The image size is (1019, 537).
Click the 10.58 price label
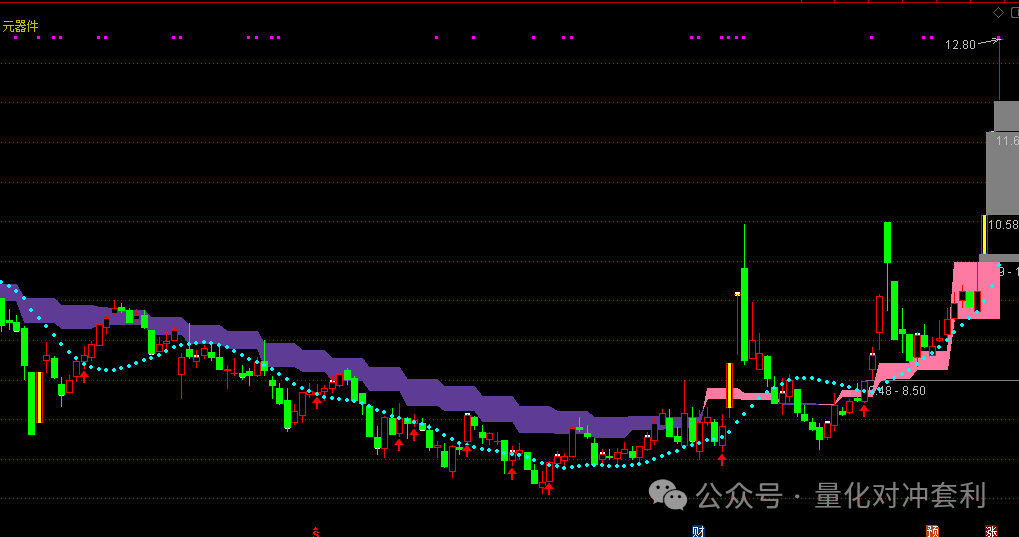1003,225
